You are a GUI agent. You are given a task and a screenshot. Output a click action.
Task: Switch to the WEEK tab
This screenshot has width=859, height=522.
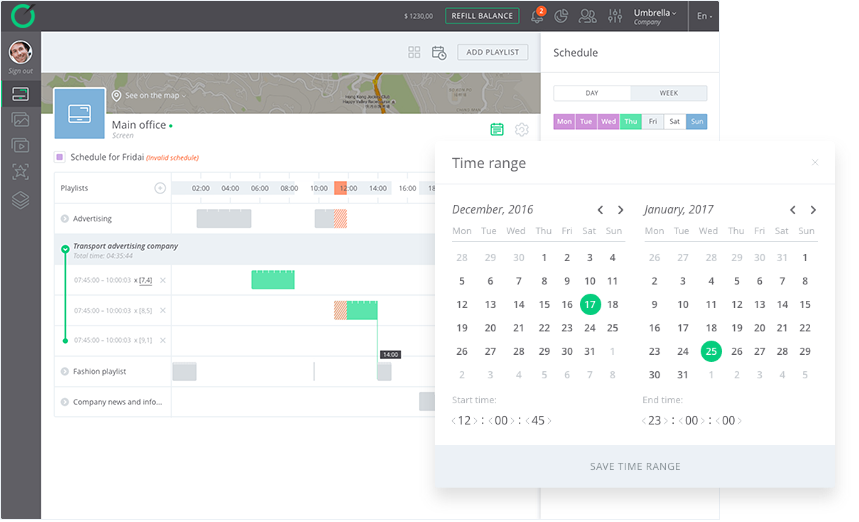668,93
